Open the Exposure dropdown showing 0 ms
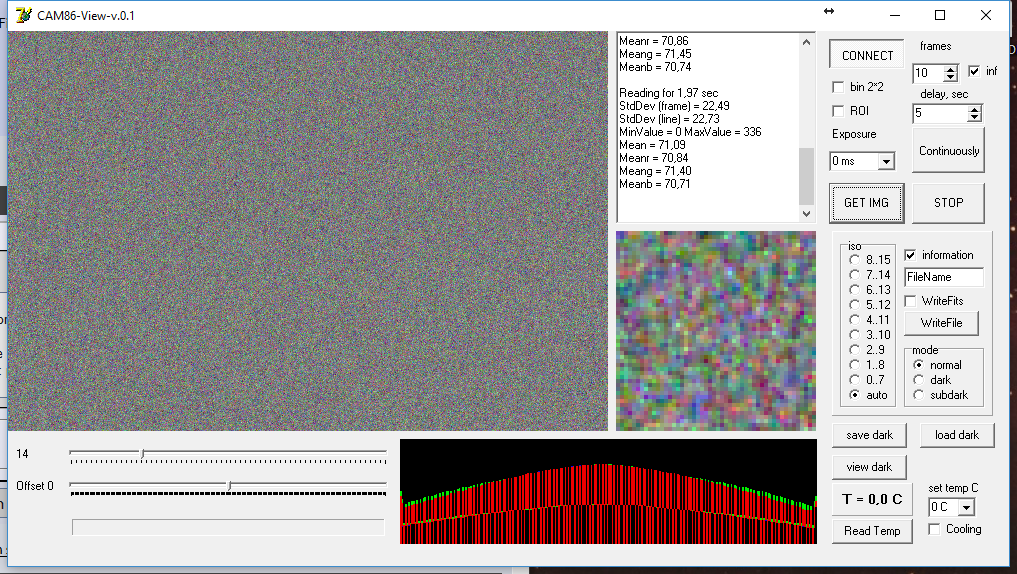Screen dimensions: 1017x574 tap(886, 161)
